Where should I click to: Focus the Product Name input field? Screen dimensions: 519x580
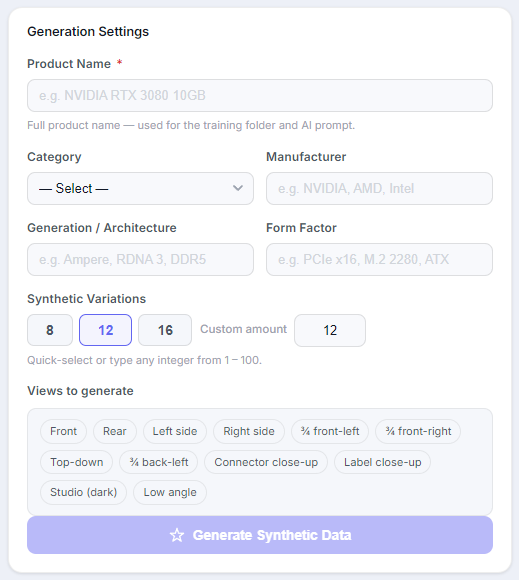(x=260, y=95)
